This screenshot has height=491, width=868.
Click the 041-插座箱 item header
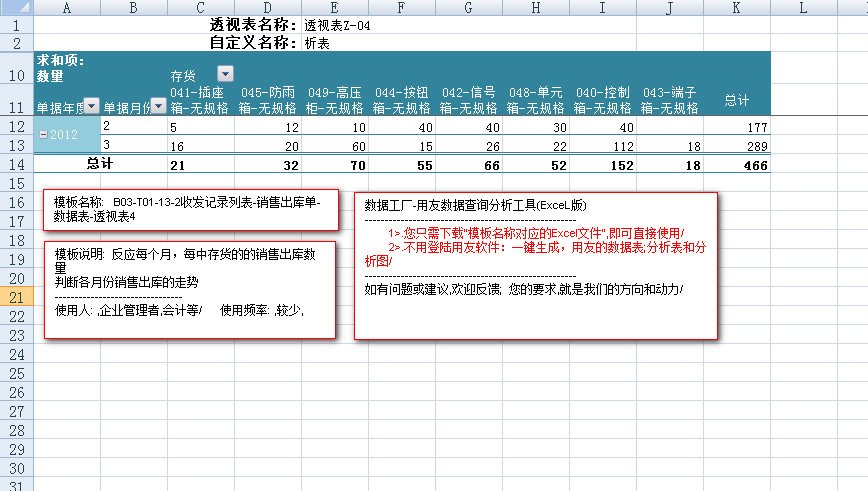coord(200,100)
